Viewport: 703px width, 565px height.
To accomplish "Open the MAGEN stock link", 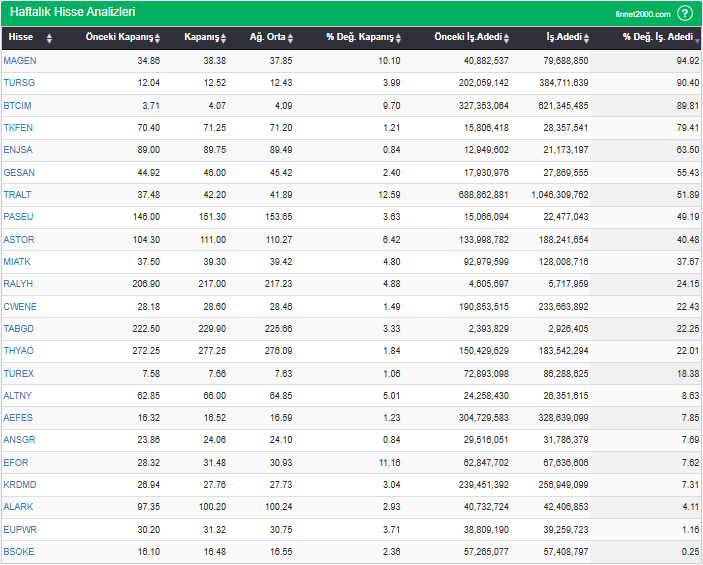I will pyautogui.click(x=20, y=61).
